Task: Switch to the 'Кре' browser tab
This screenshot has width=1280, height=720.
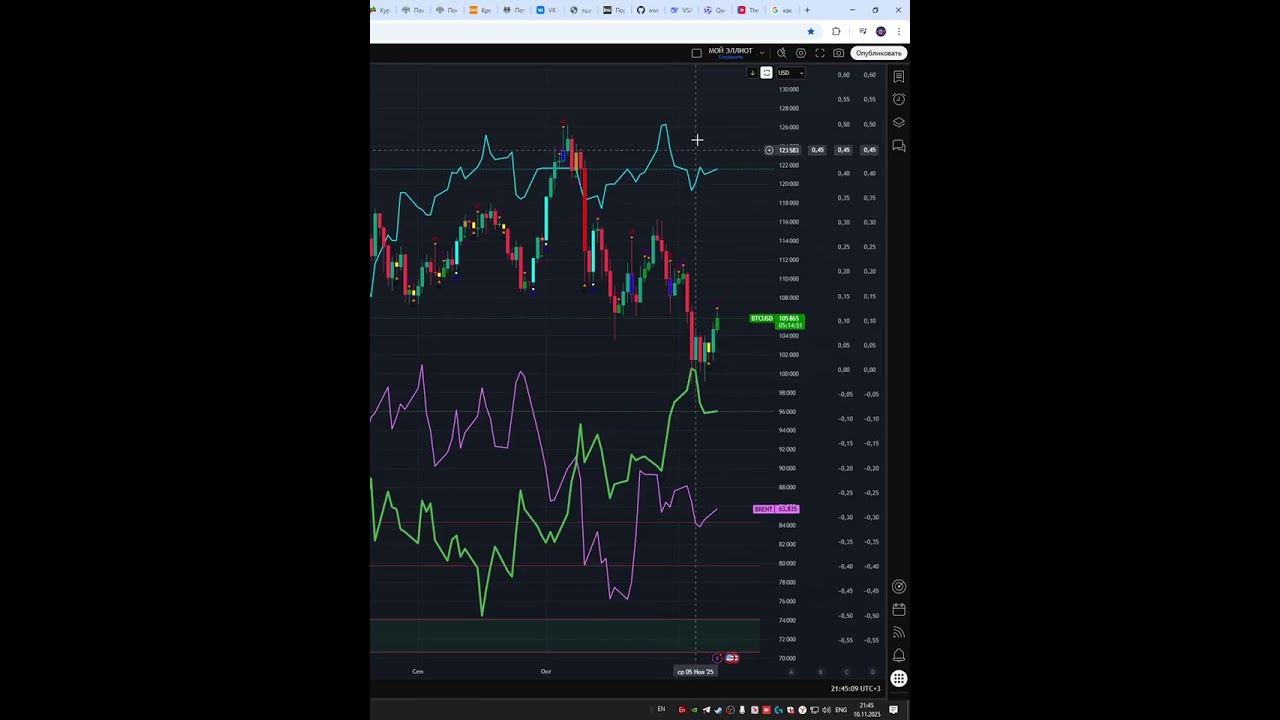Action: pos(480,10)
